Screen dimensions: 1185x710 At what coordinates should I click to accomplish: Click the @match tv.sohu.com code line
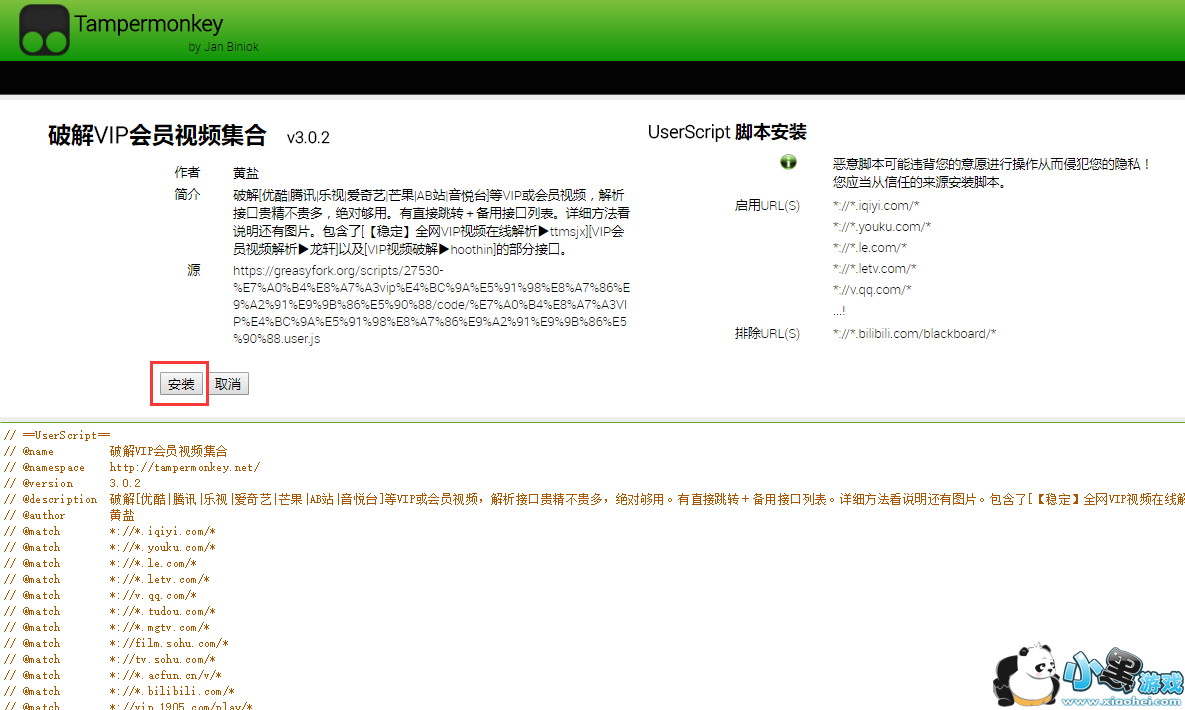tap(110, 659)
